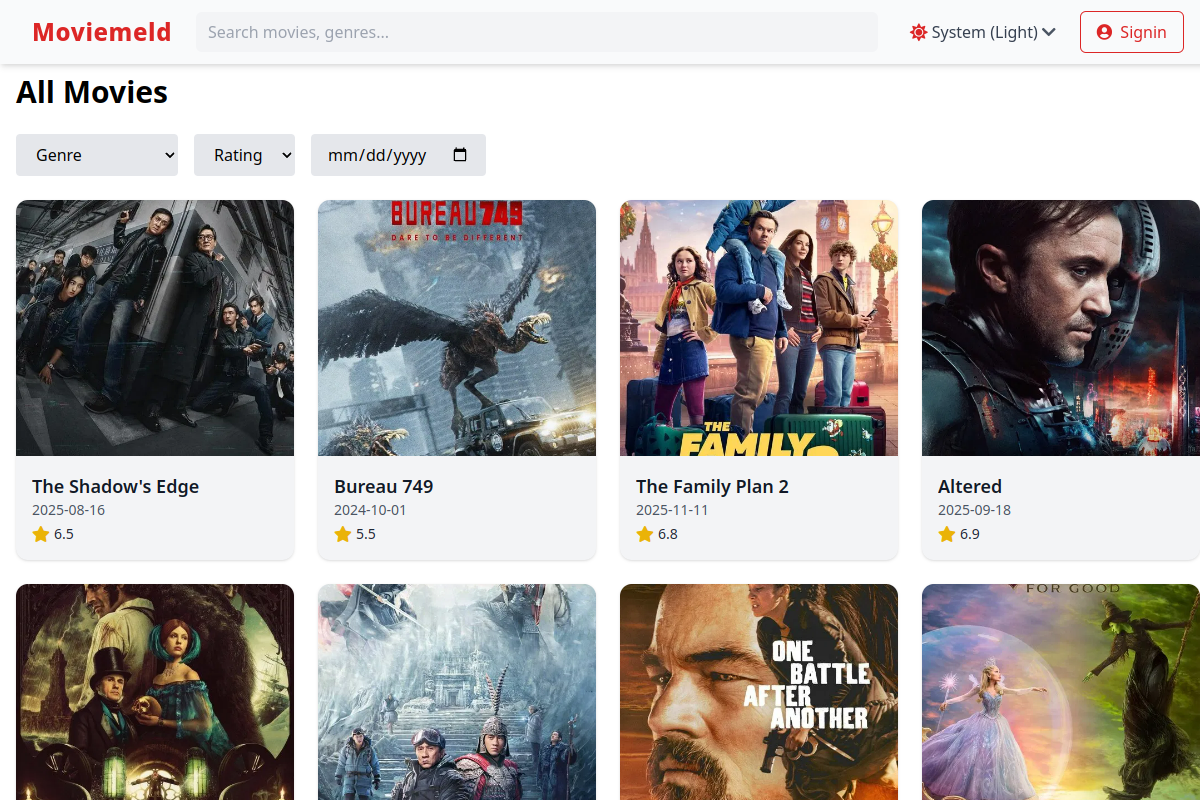The image size is (1200, 800).
Task: Open the Rating filter dropdown
Action: pyautogui.click(x=244, y=155)
